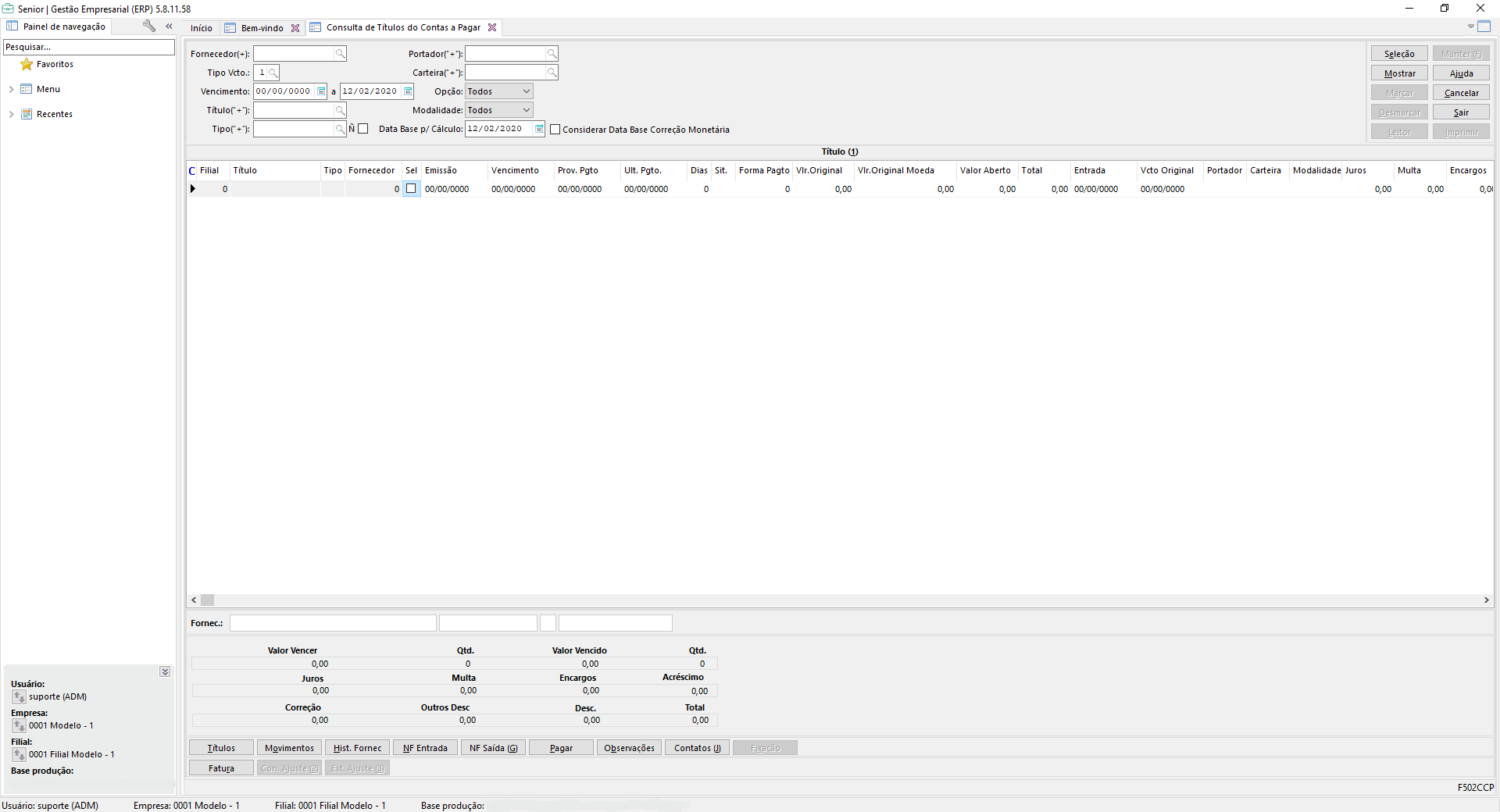The image size is (1500, 812).
Task: Close the Consulta de Títulos tab
Action: [492, 27]
